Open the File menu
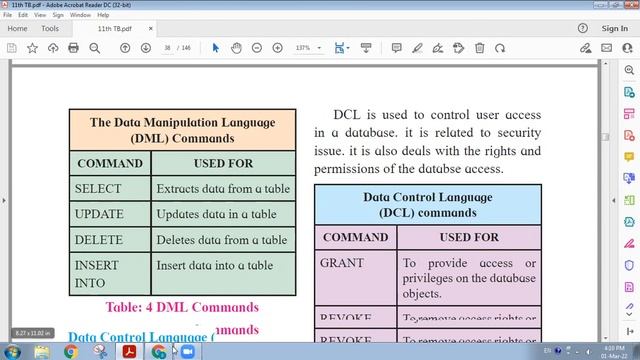 coord(7,15)
